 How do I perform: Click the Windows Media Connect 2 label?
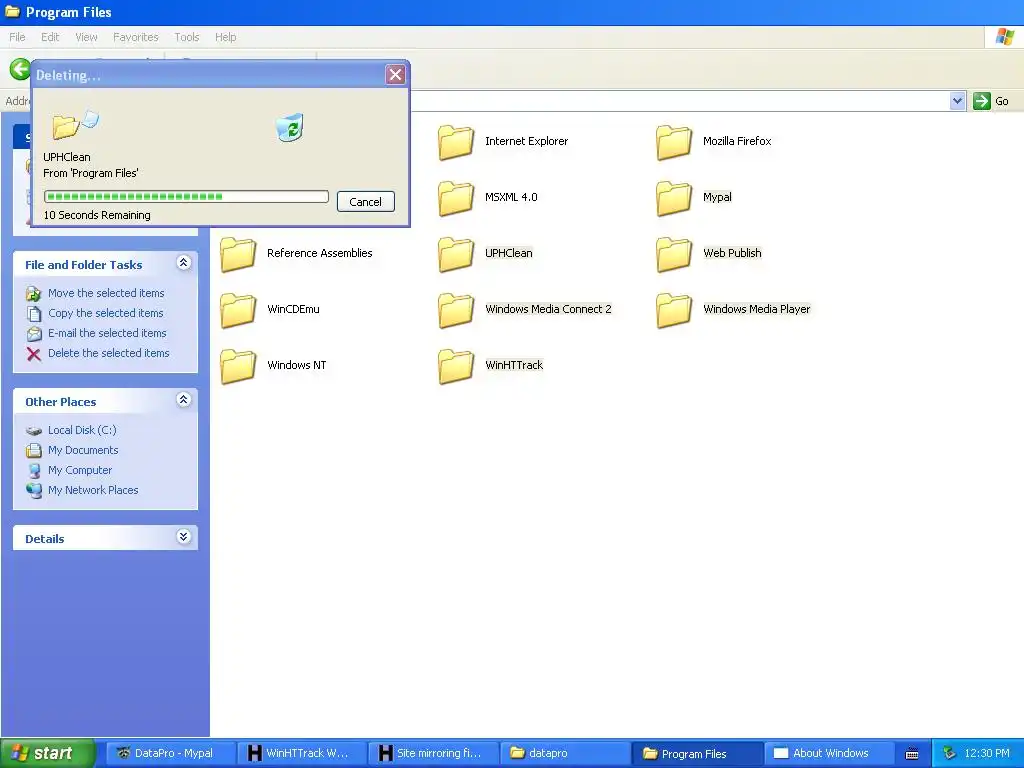(548, 310)
